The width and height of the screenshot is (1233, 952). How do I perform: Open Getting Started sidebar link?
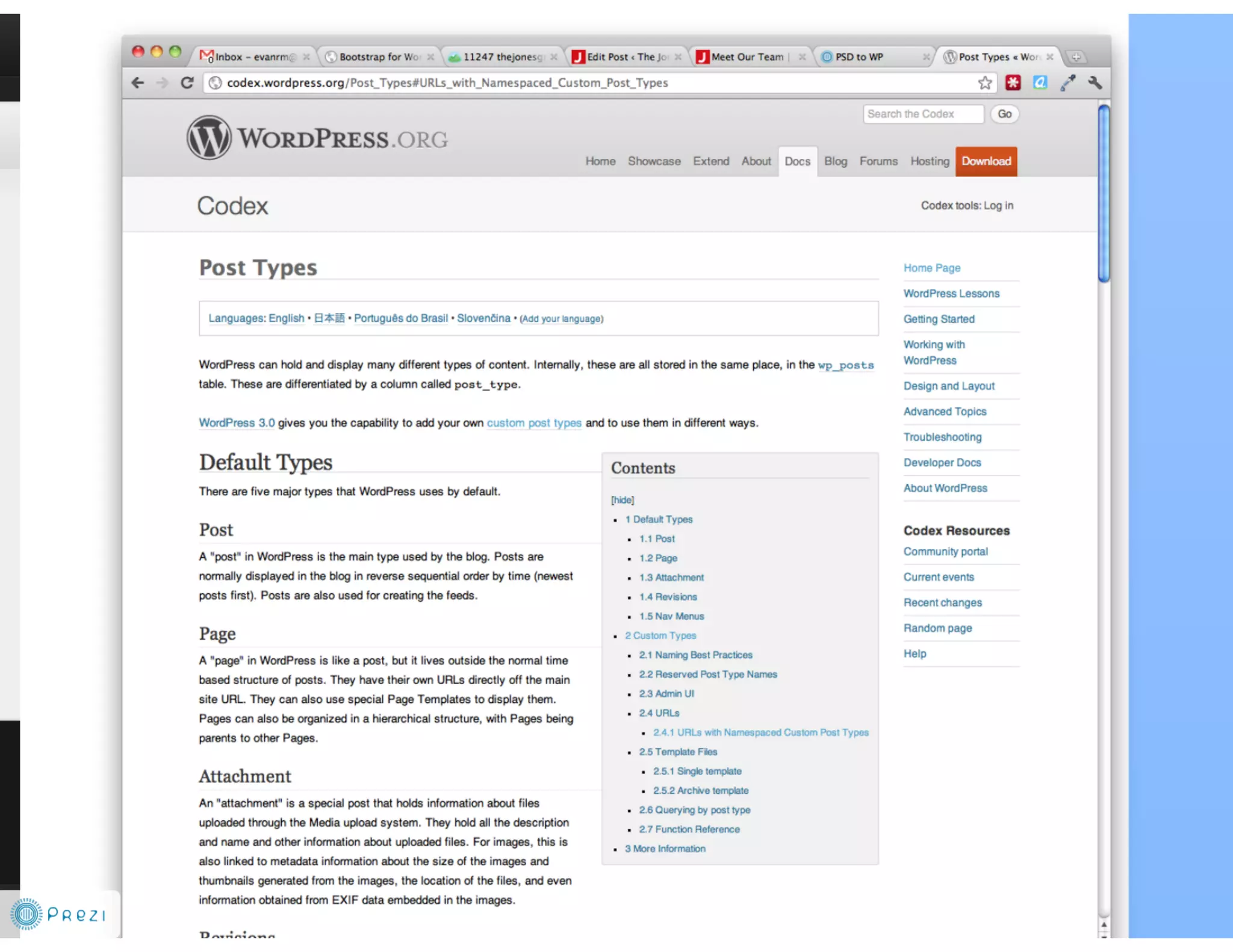click(x=939, y=319)
